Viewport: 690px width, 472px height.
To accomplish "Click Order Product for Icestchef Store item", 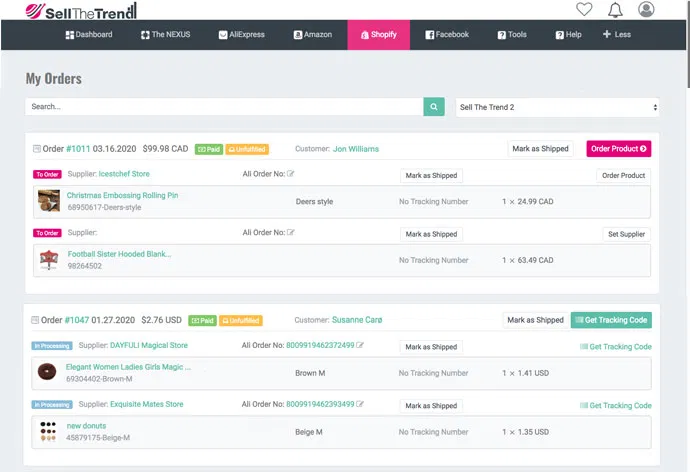I will (x=624, y=176).
